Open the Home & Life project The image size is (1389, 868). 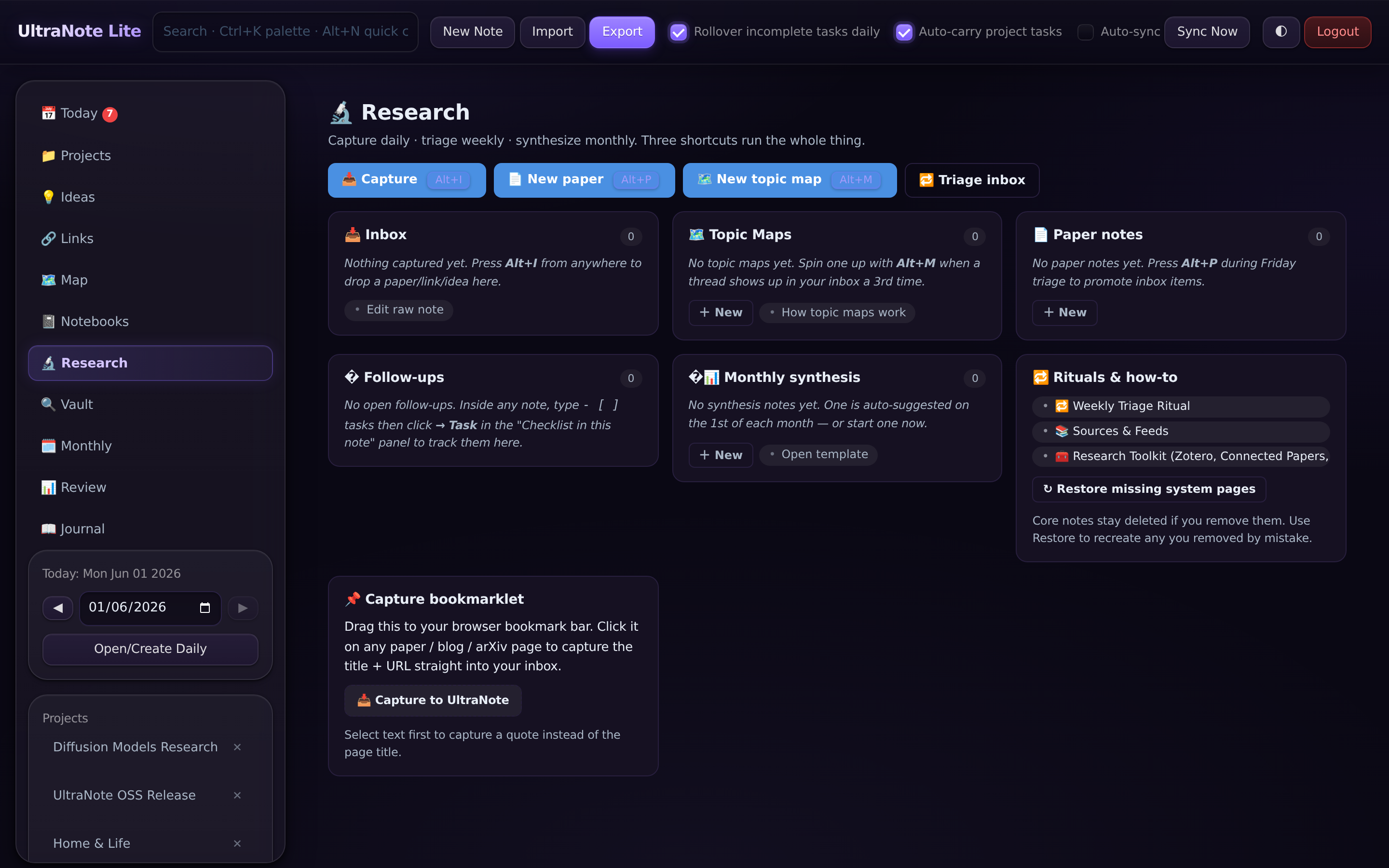click(x=92, y=843)
